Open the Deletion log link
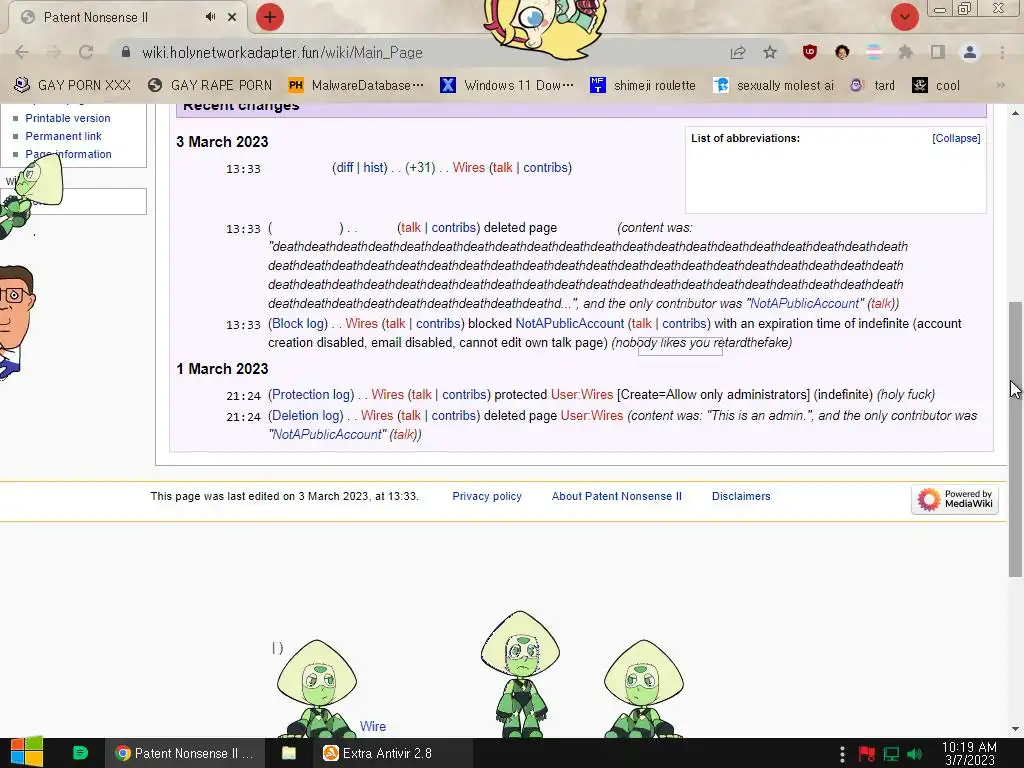1024x768 pixels. (306, 415)
